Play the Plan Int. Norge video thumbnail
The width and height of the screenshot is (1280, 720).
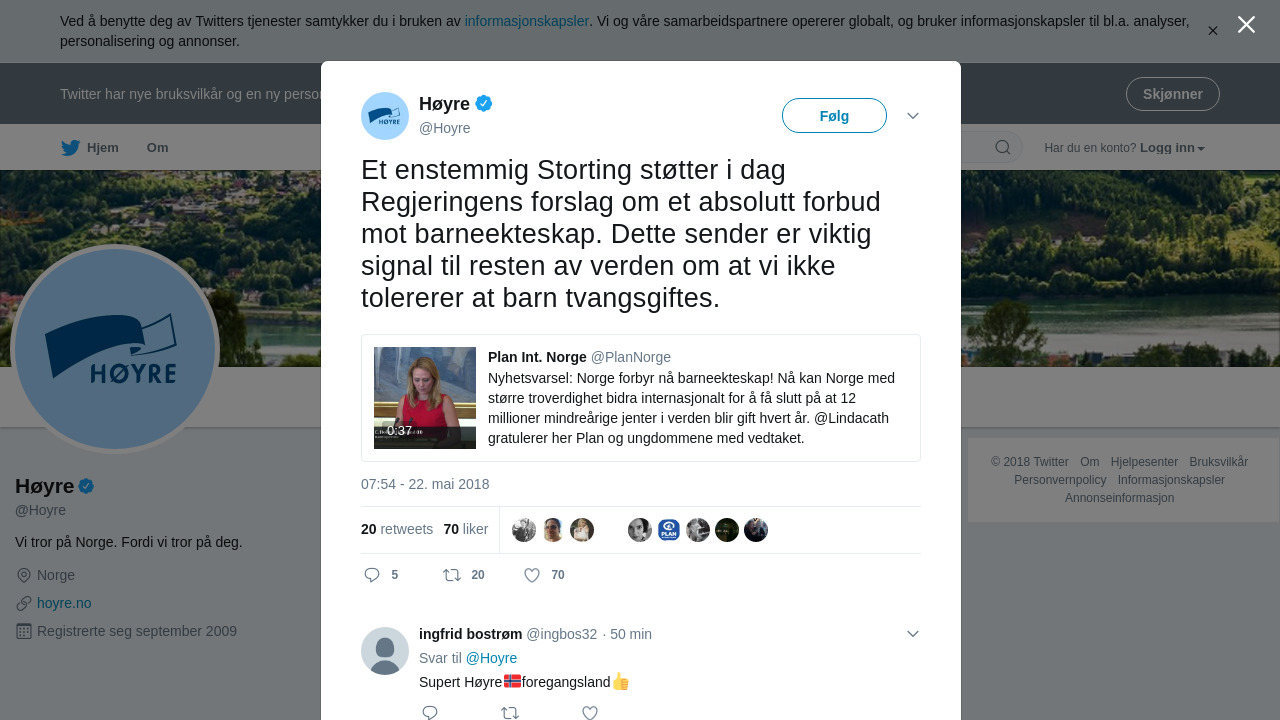(x=425, y=398)
